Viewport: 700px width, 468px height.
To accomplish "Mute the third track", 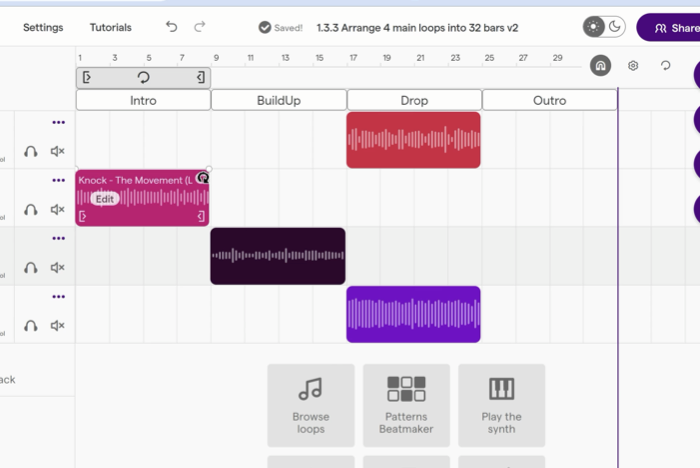I will tap(58, 267).
